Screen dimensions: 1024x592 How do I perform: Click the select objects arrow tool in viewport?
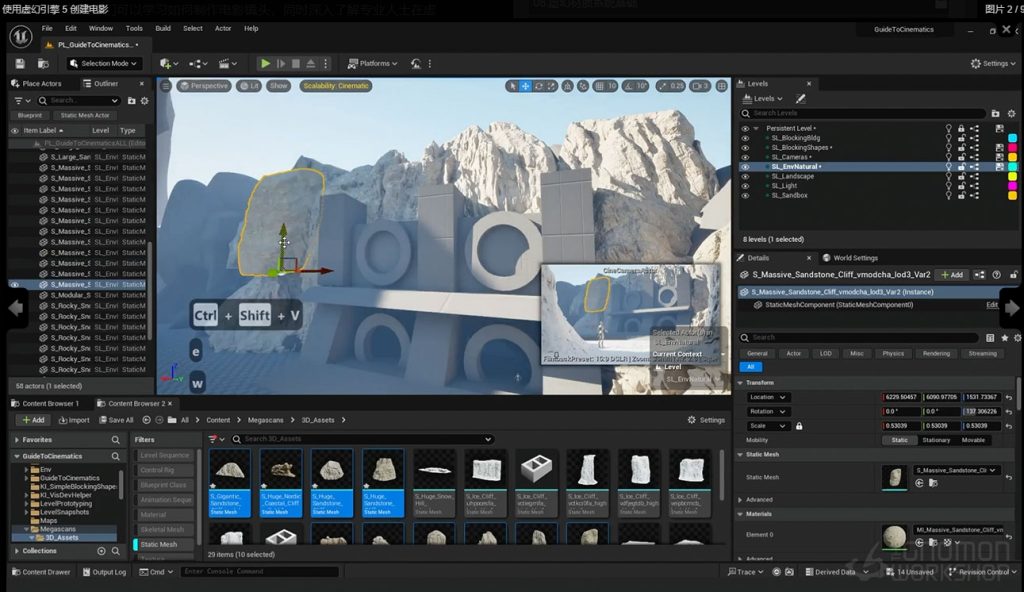[x=513, y=86]
